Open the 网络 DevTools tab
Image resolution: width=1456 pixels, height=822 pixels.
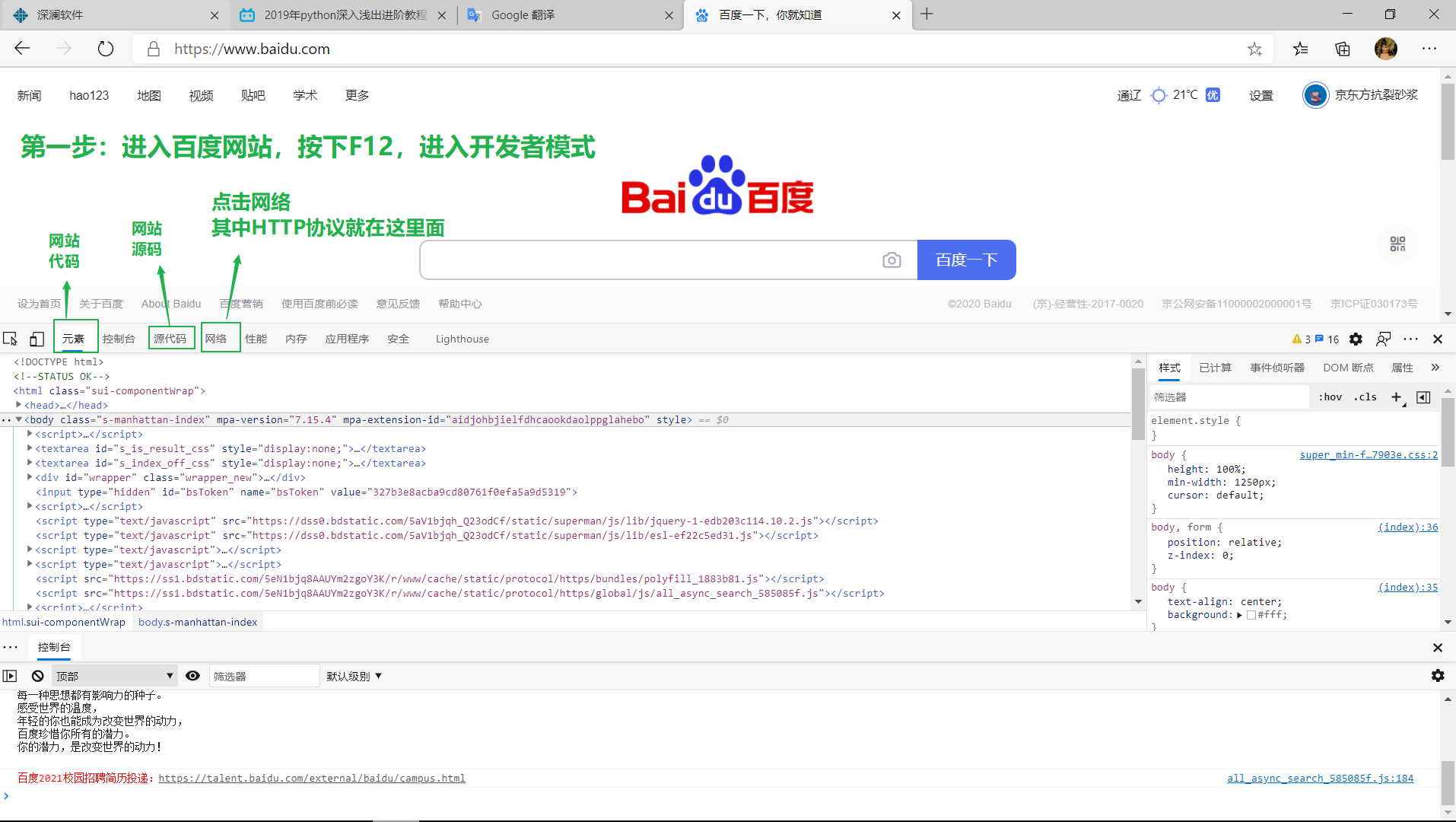(x=216, y=339)
